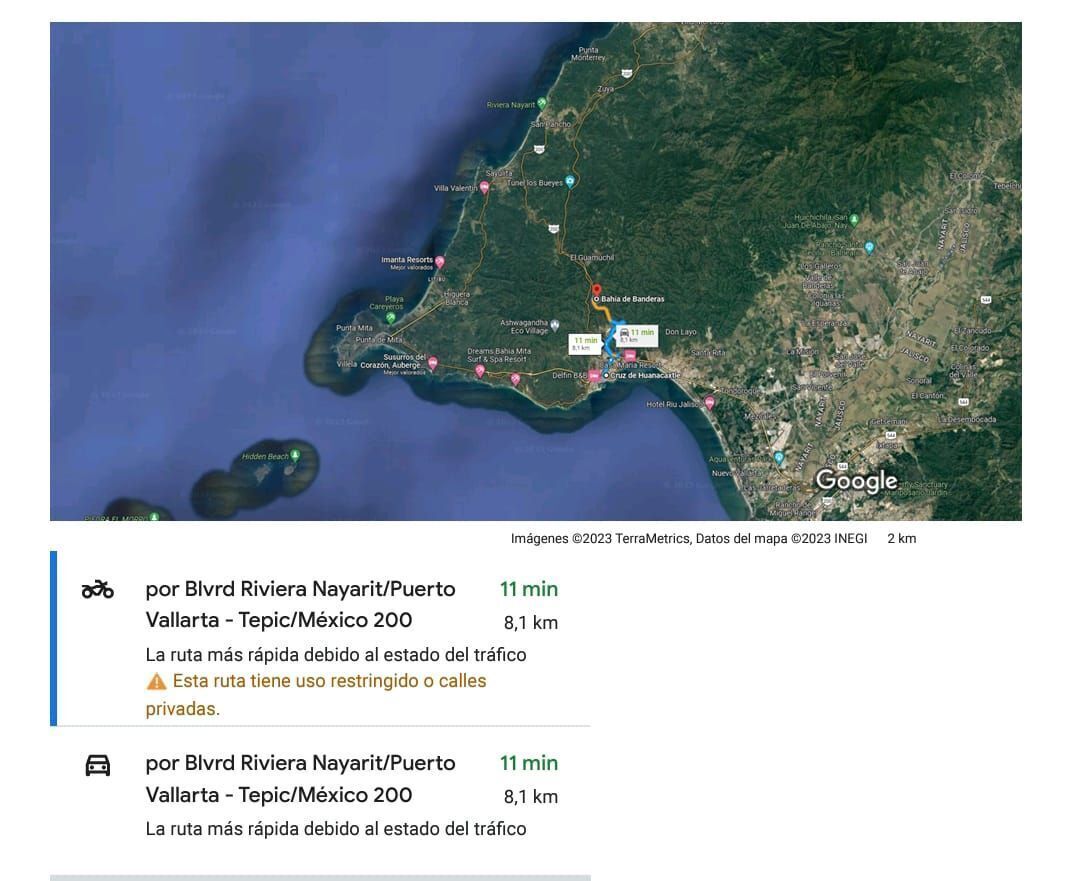The image size is (1080, 881).
Task: Click the motorcycle route icon
Action: pyautogui.click(x=97, y=590)
